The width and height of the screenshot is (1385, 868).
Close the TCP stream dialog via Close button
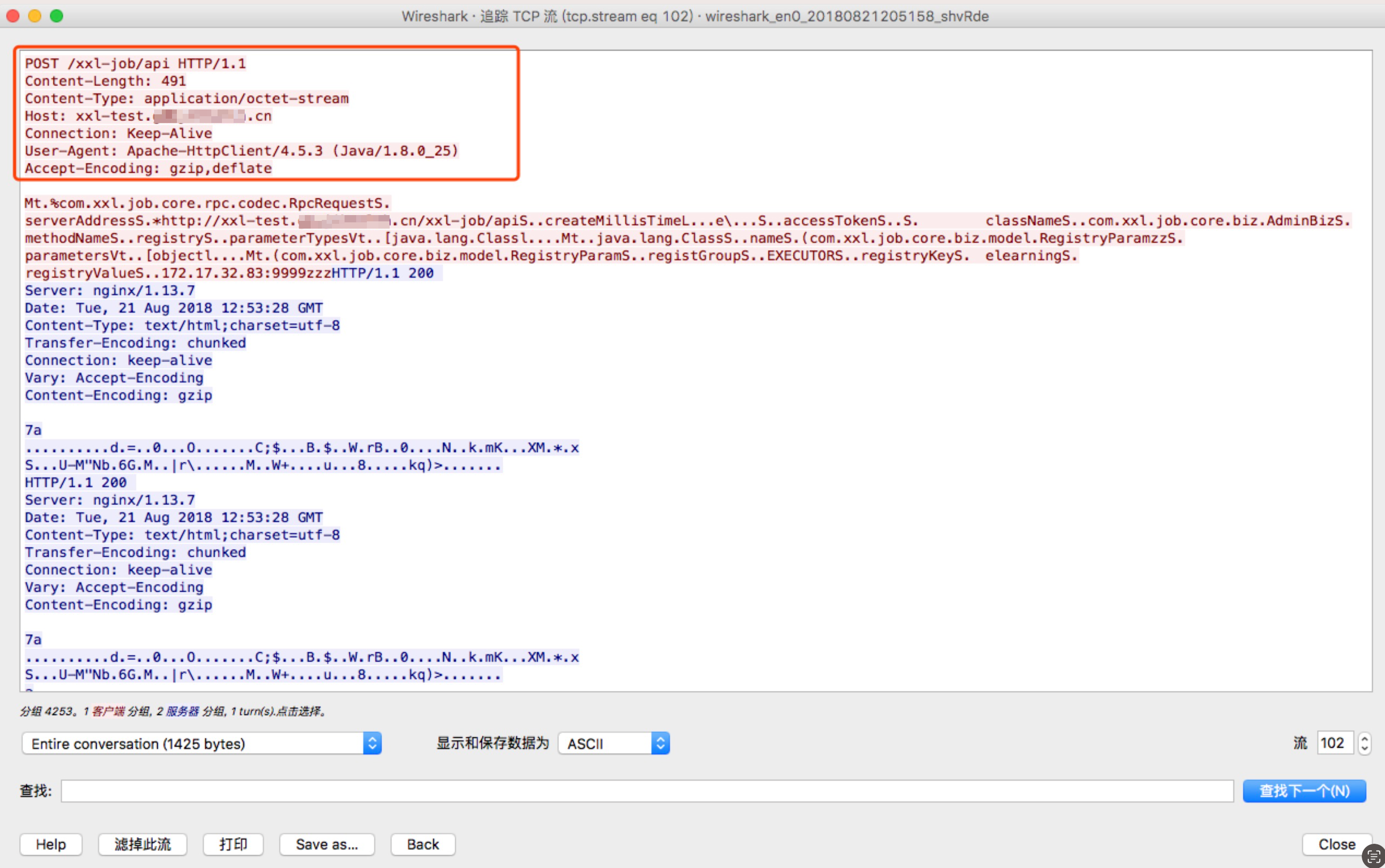pos(1337,844)
